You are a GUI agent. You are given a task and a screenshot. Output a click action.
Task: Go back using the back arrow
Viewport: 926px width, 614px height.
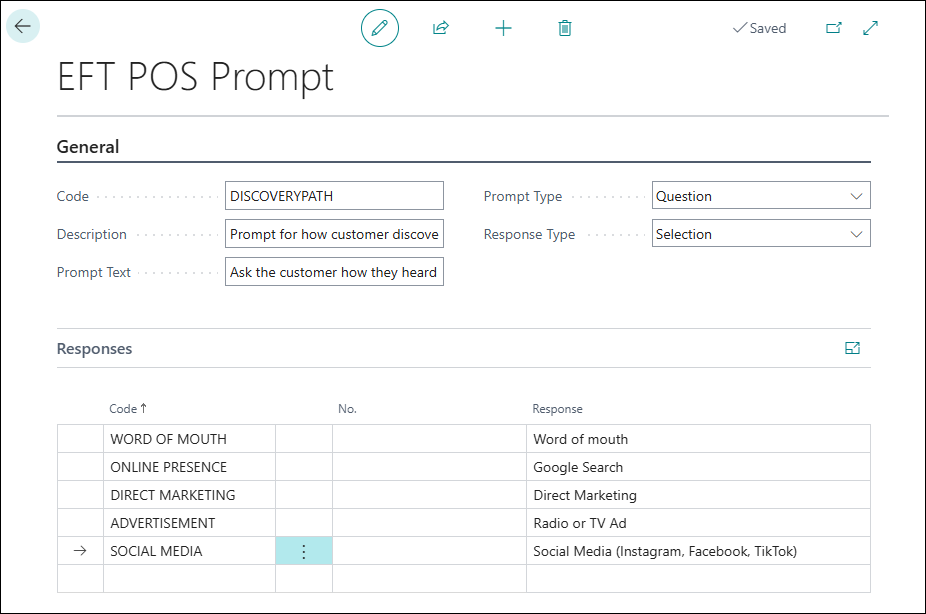click(x=22, y=26)
